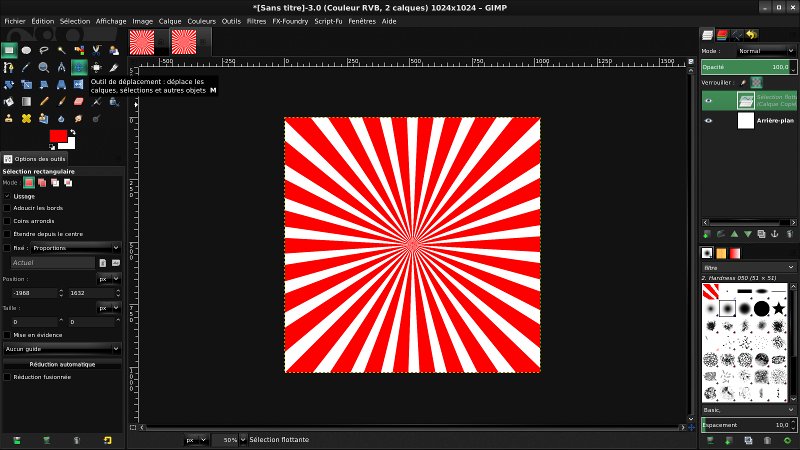Open the Calque menu

coord(170,21)
